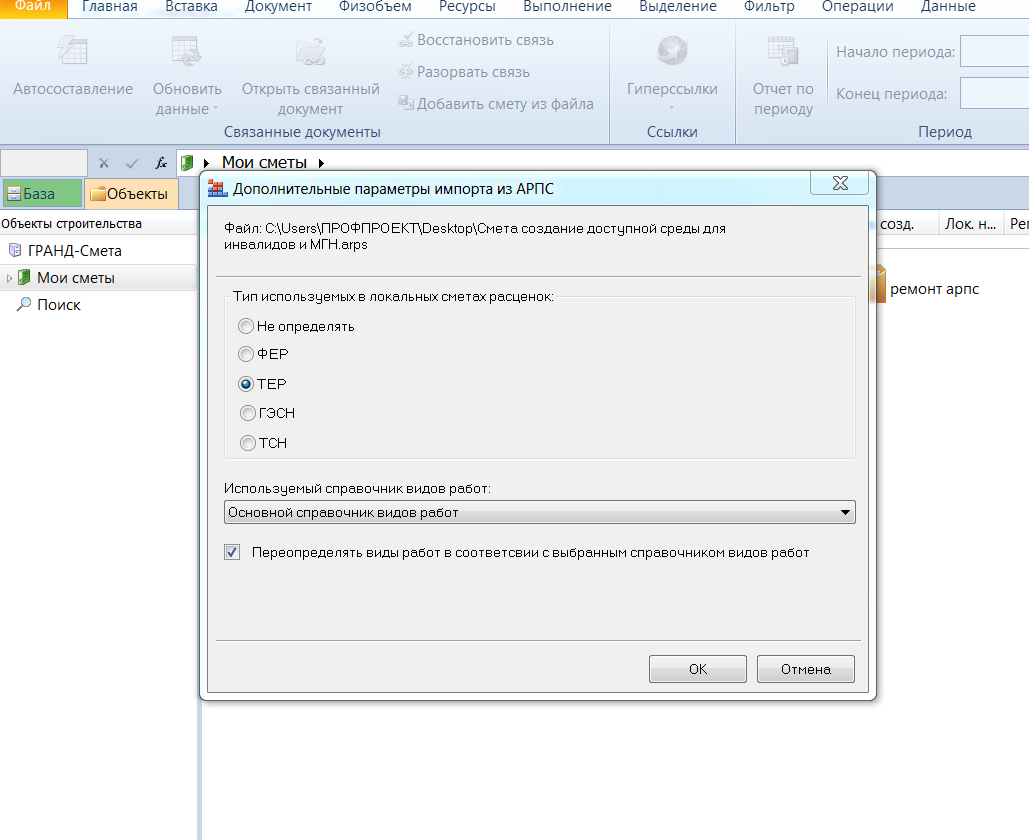
Task: Click Мои сметы path breadcrumb
Action: coord(264,163)
